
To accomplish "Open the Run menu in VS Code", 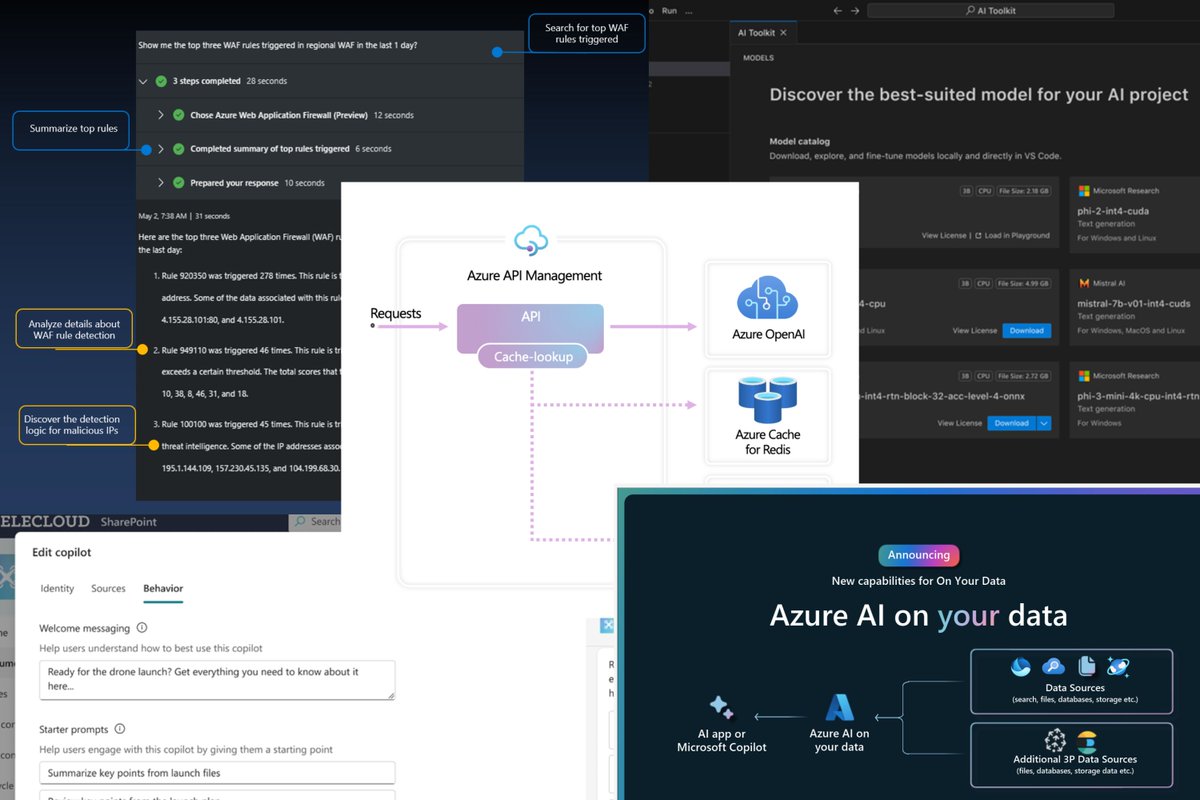I will pyautogui.click(x=669, y=10).
